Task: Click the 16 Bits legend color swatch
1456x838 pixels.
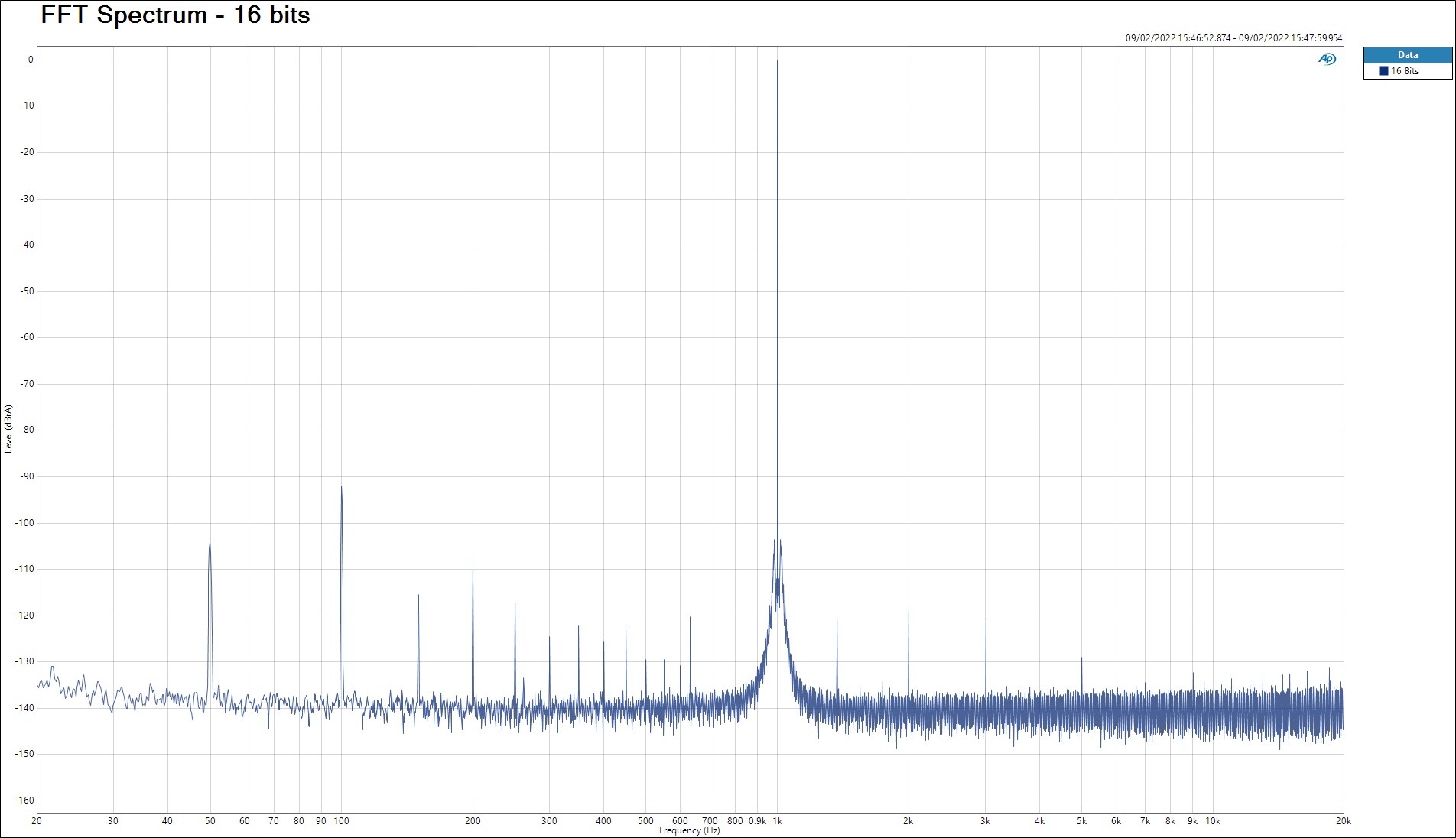Action: pos(1383,71)
